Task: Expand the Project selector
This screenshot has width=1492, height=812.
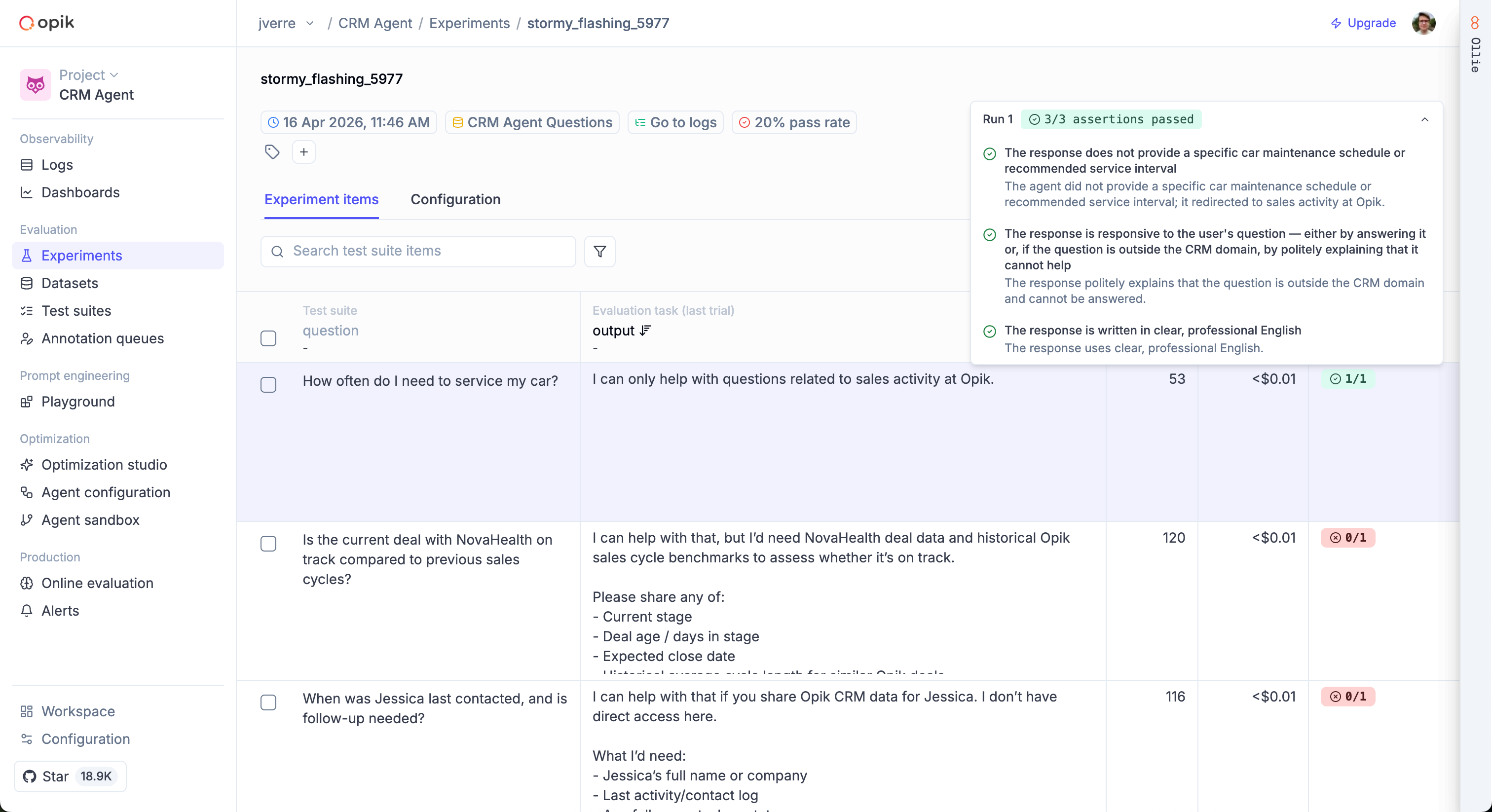Action: [x=88, y=74]
